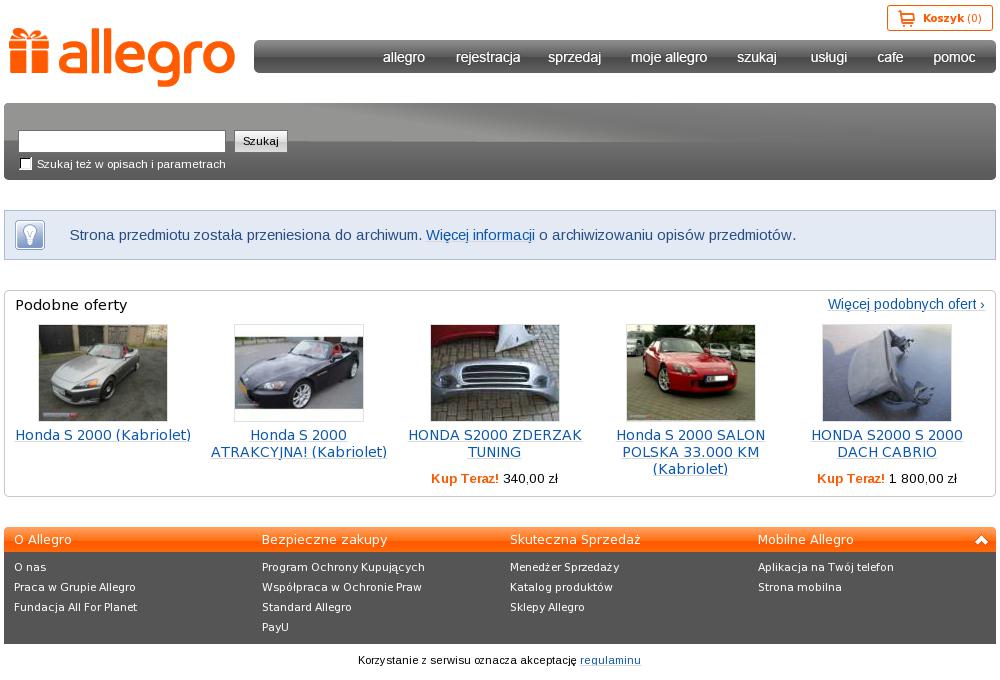The height and width of the screenshot is (680, 1000).
Task: Click the Mobilne Allegro footer heading
Action: pyautogui.click(x=805, y=540)
